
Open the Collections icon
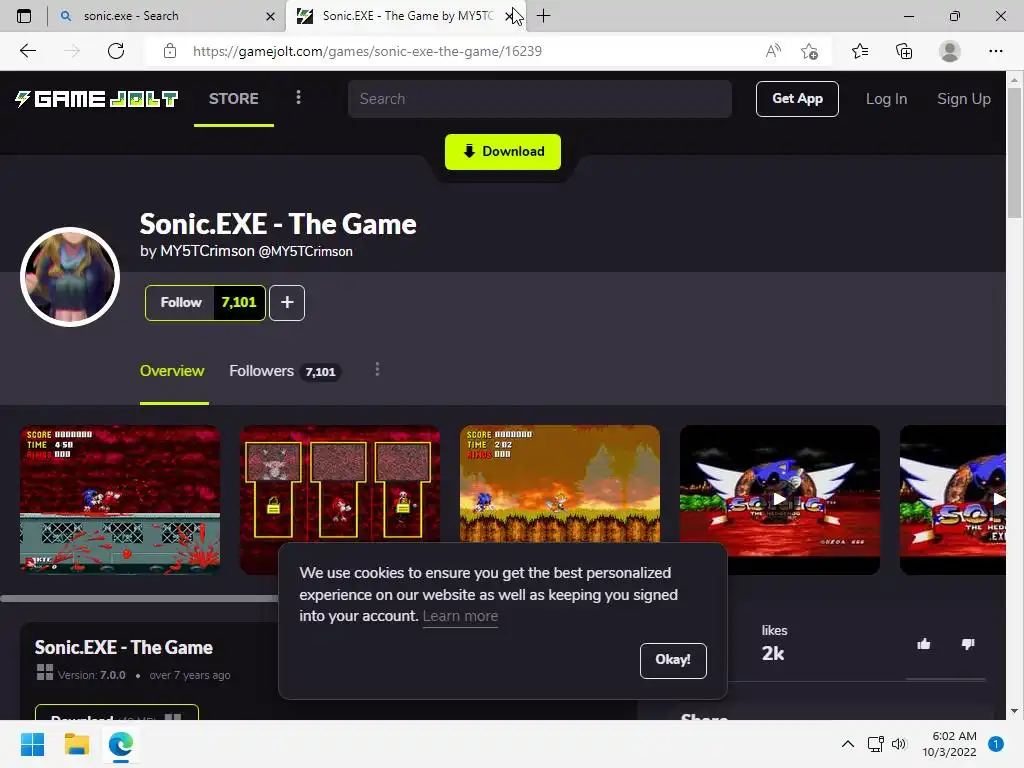click(x=904, y=51)
